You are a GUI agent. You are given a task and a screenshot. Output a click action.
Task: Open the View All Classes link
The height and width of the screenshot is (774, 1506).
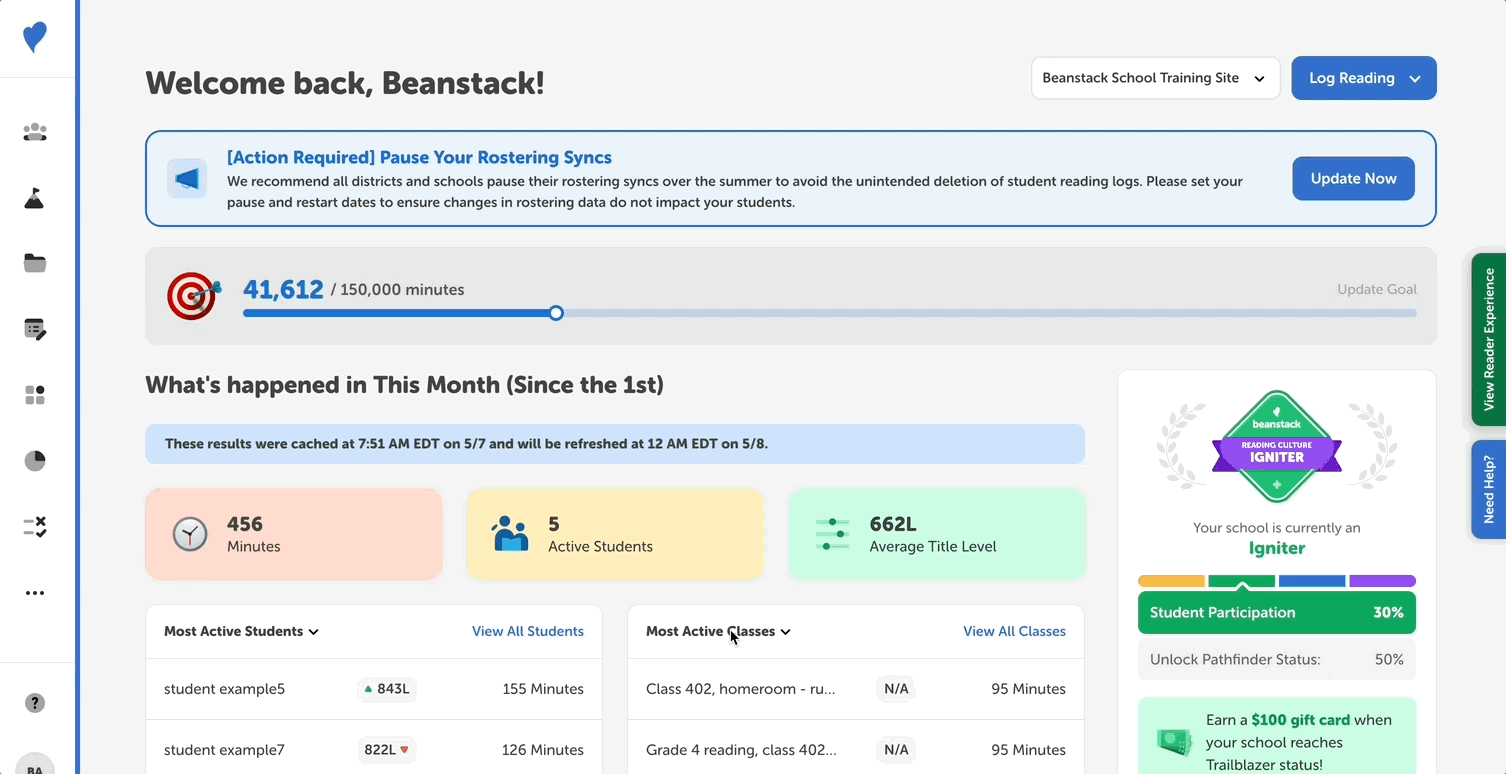pyautogui.click(x=1014, y=631)
